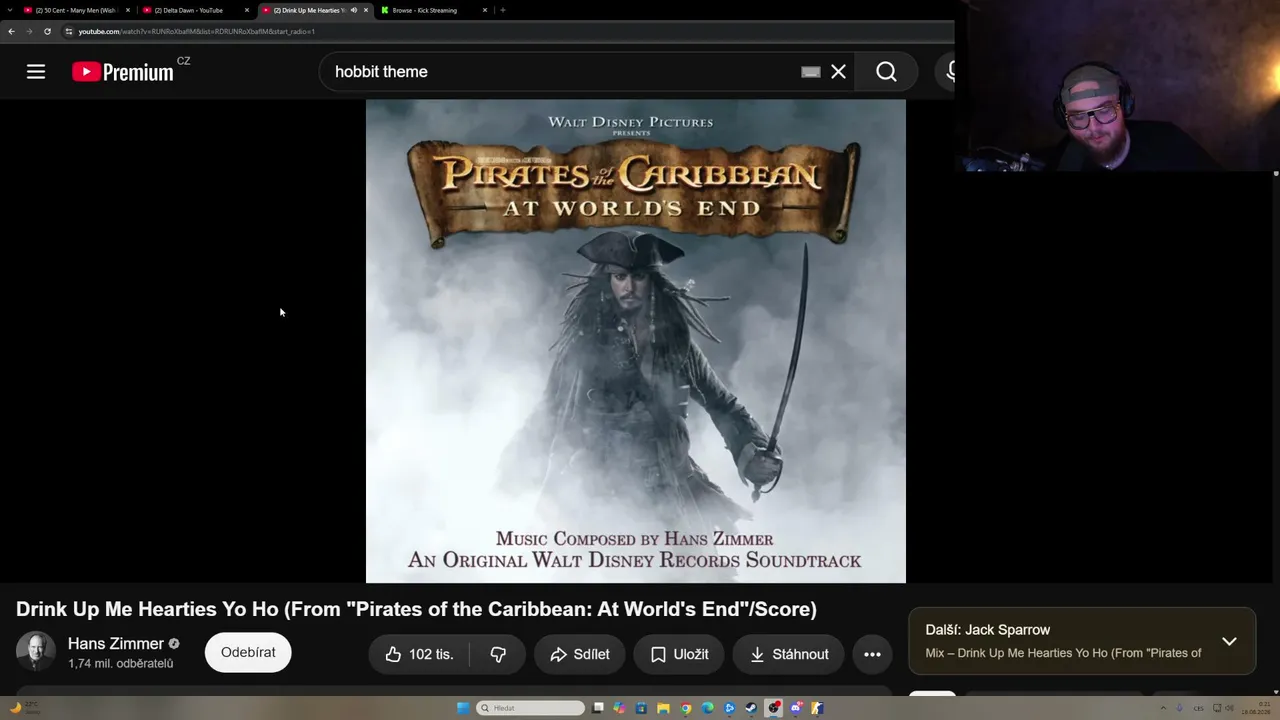Go to YouTube Premium home logo
Viewport: 1280px width, 720px height.
[123, 71]
